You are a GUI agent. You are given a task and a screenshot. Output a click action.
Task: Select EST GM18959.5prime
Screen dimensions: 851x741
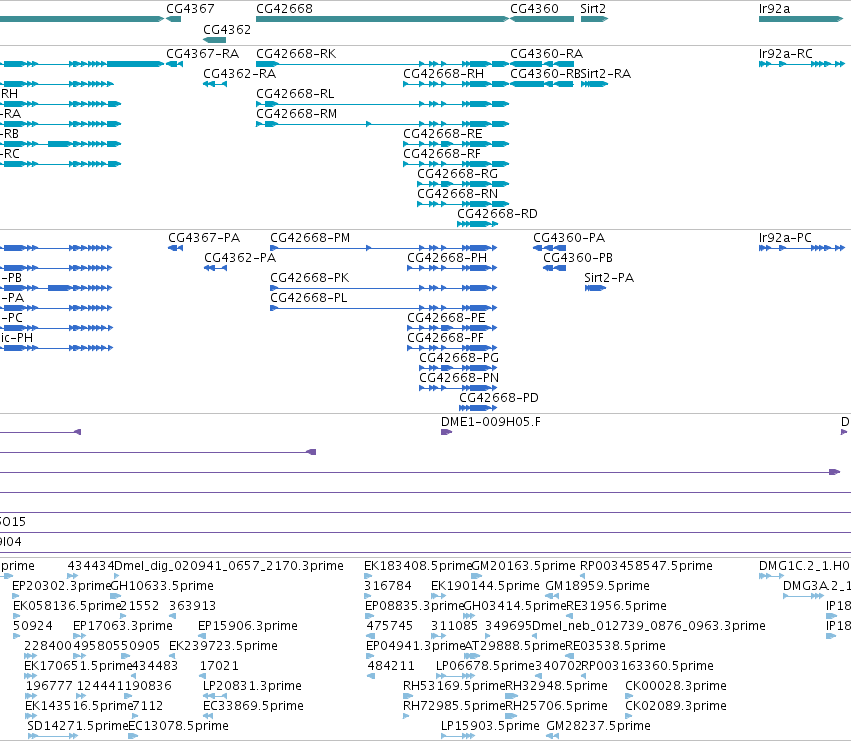tap(551, 596)
